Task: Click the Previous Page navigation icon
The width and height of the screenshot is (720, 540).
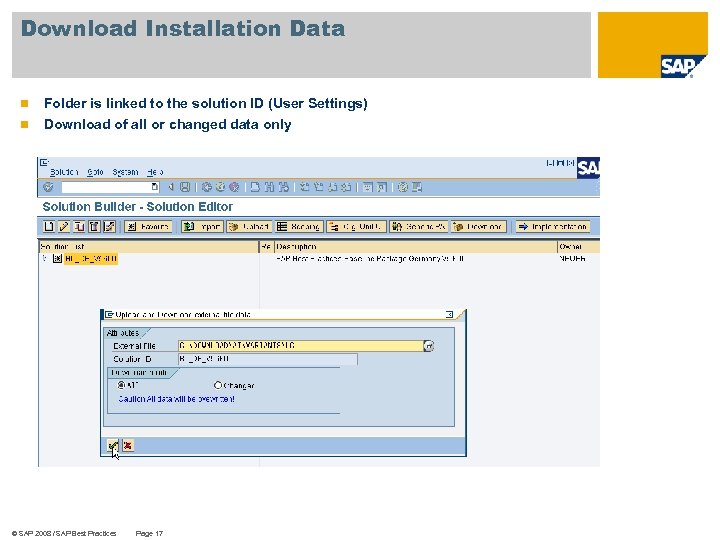Action: click(319, 187)
